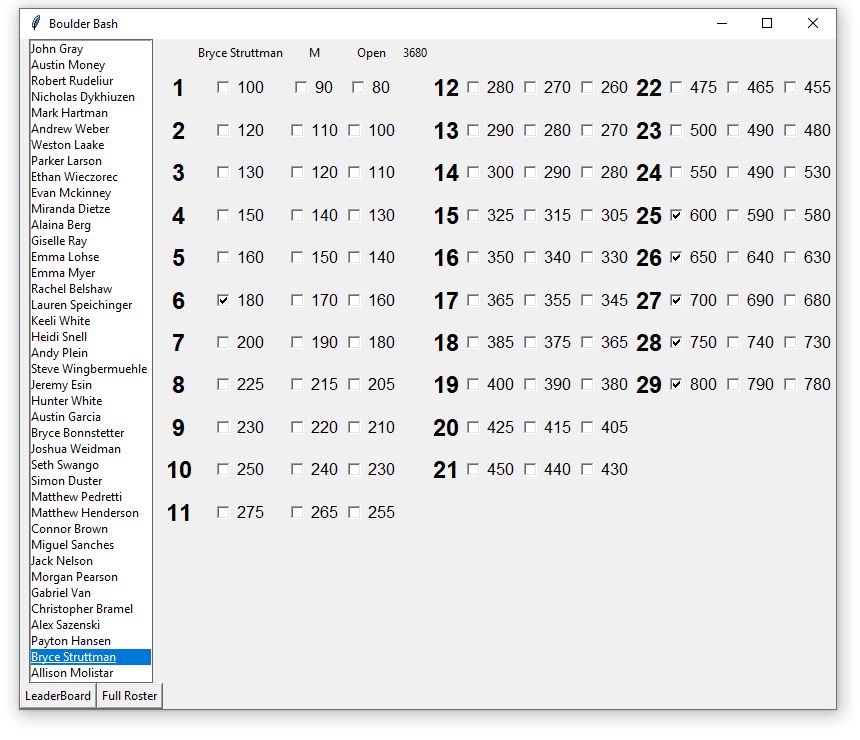Toggle the 800 checkbox for problem 29
Viewport: 860px width, 740px height.
[676, 385]
